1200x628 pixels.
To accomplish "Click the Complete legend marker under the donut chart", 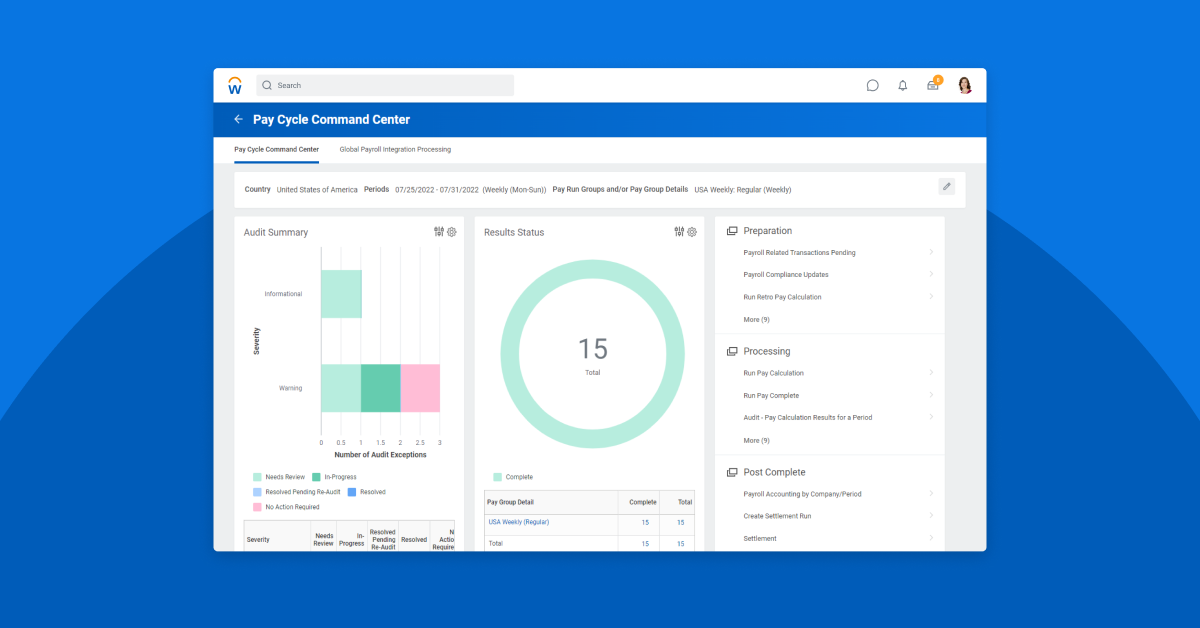I will (497, 476).
